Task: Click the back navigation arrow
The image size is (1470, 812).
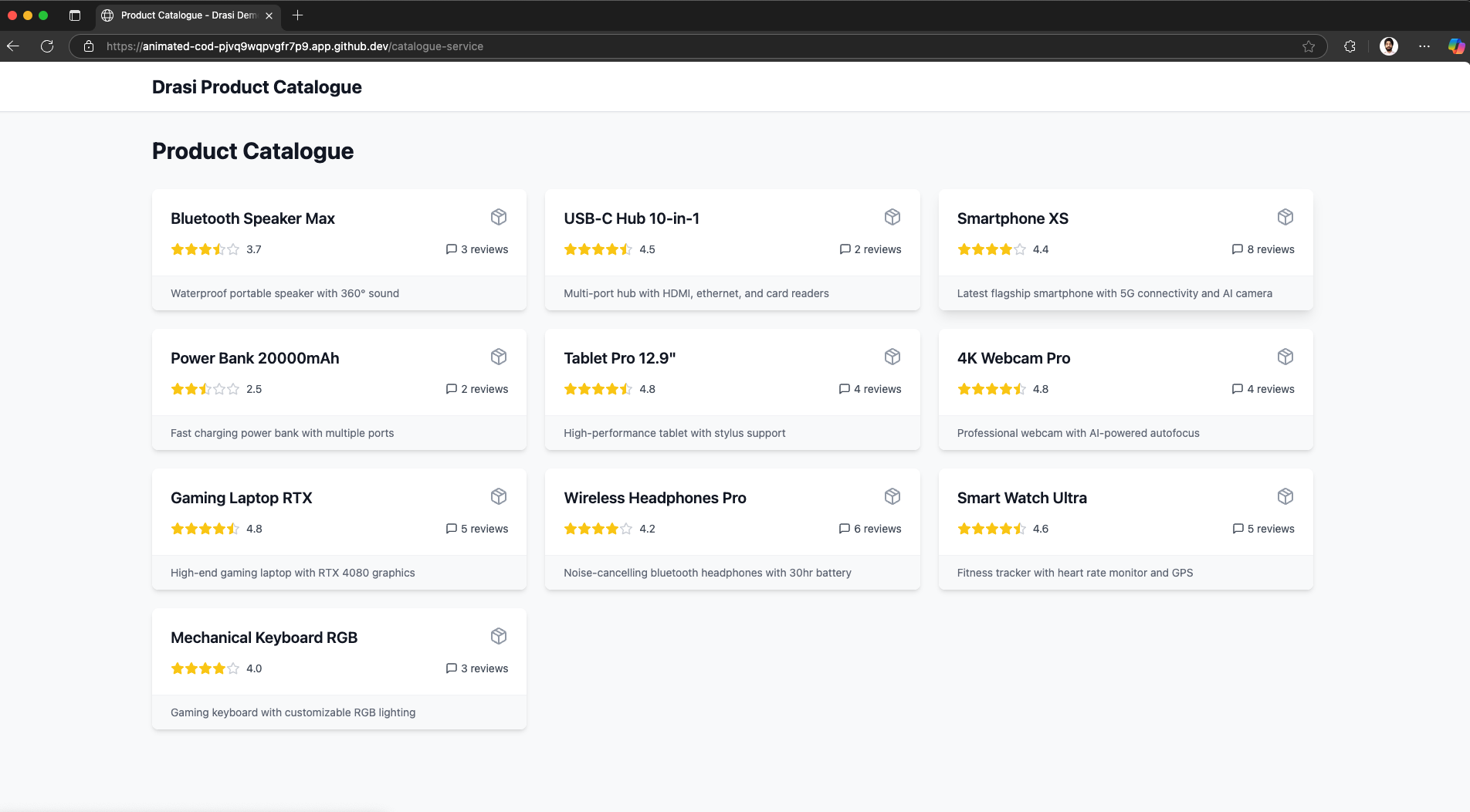Action: point(13,46)
